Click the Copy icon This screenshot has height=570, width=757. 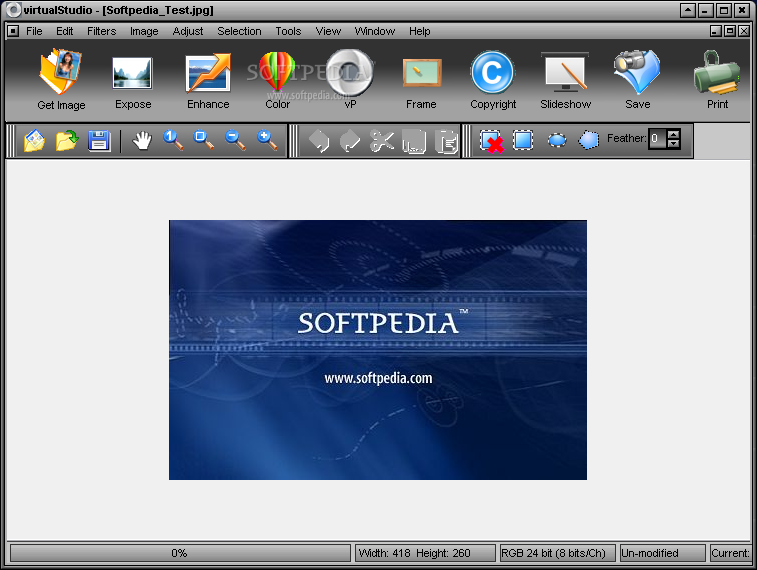(x=414, y=141)
